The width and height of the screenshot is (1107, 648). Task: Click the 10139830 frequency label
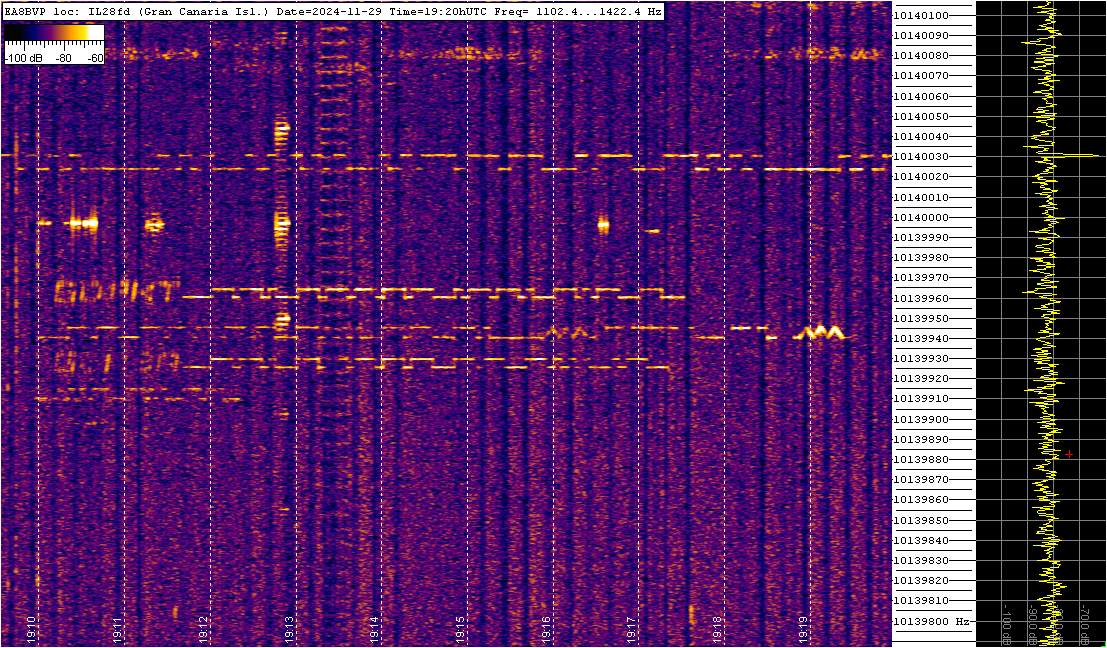coord(921,561)
